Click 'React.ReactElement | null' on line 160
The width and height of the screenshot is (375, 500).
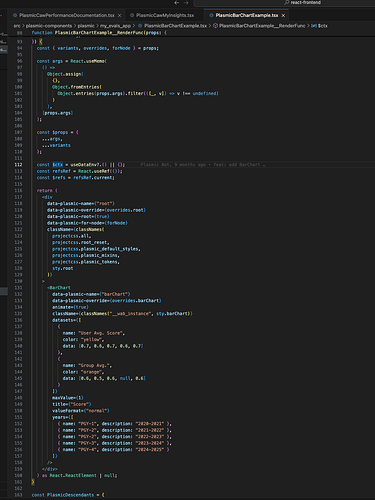(x=83, y=475)
